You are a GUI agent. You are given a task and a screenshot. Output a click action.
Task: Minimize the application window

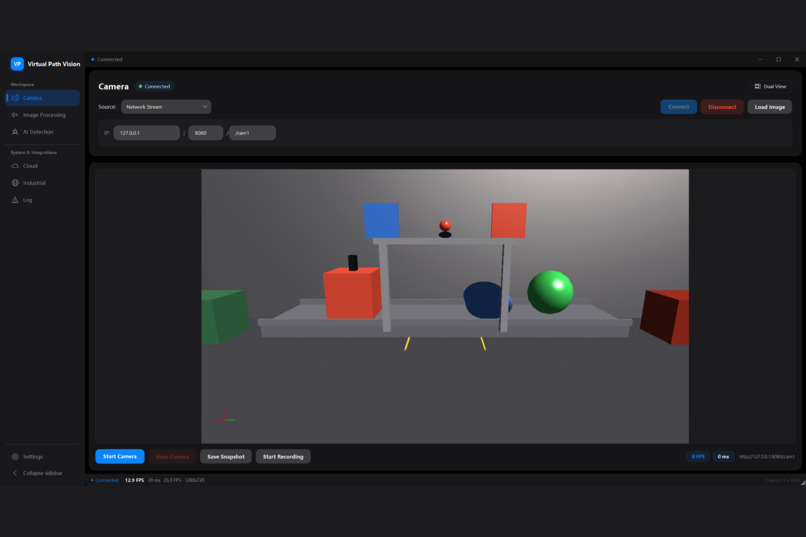760,60
